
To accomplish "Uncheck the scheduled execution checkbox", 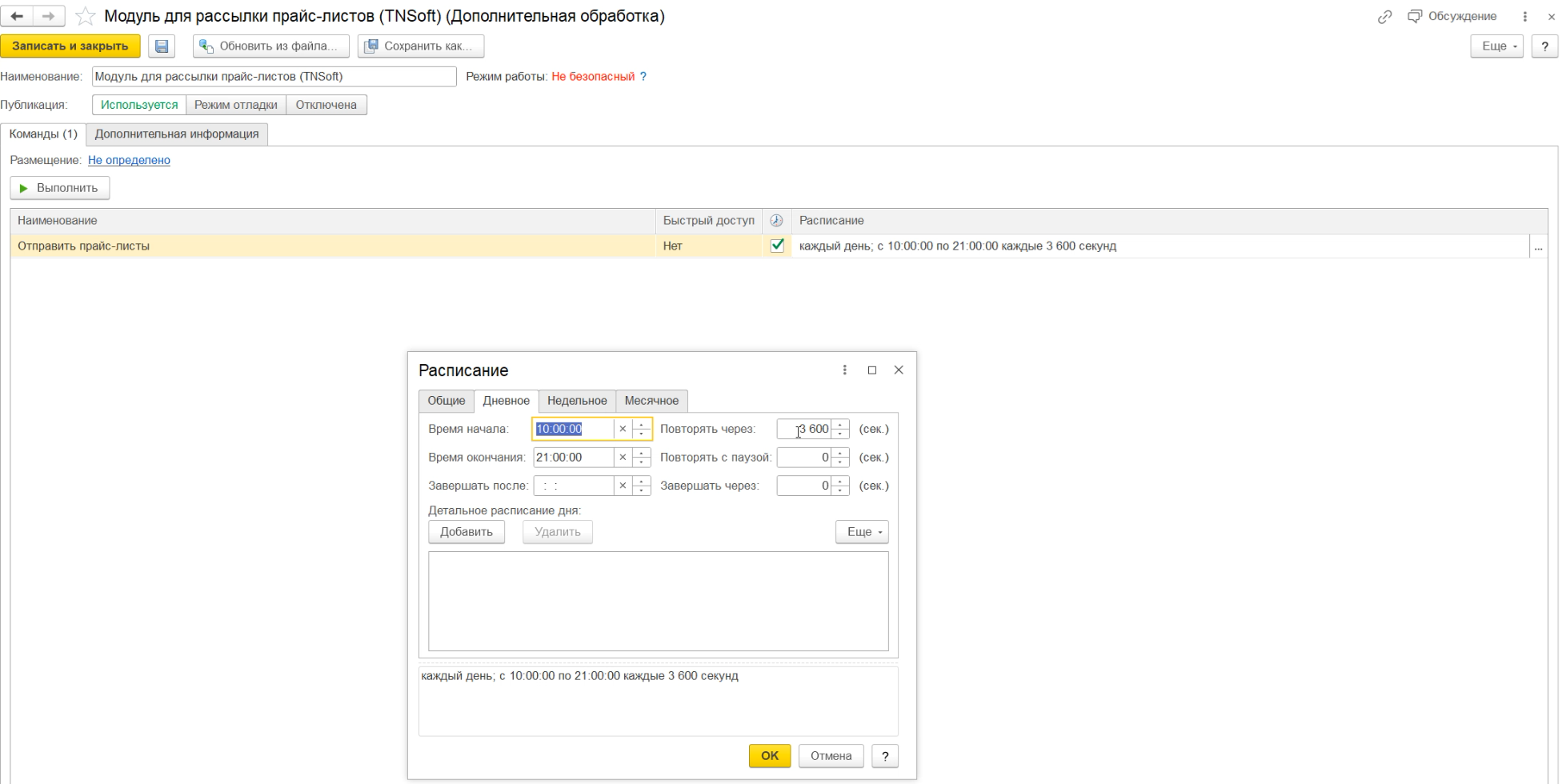I will [x=776, y=246].
